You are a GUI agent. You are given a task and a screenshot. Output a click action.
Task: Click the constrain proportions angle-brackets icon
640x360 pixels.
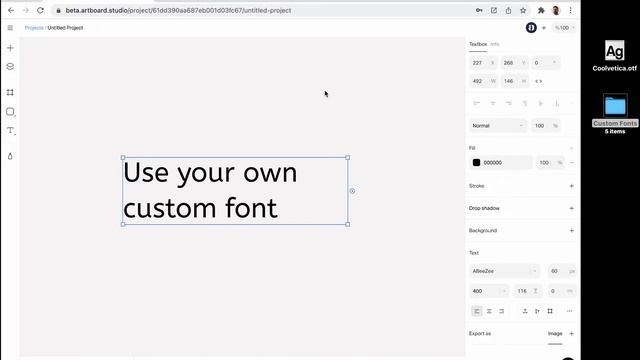tap(539, 81)
